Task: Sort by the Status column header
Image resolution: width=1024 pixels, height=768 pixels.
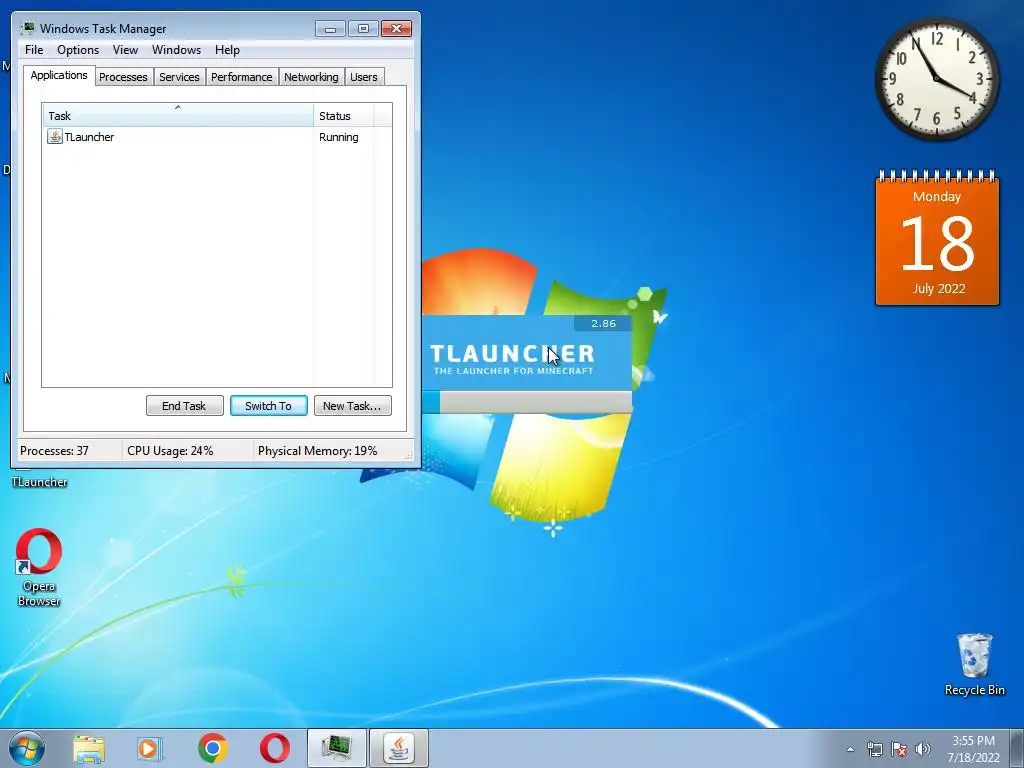Action: 344,115
